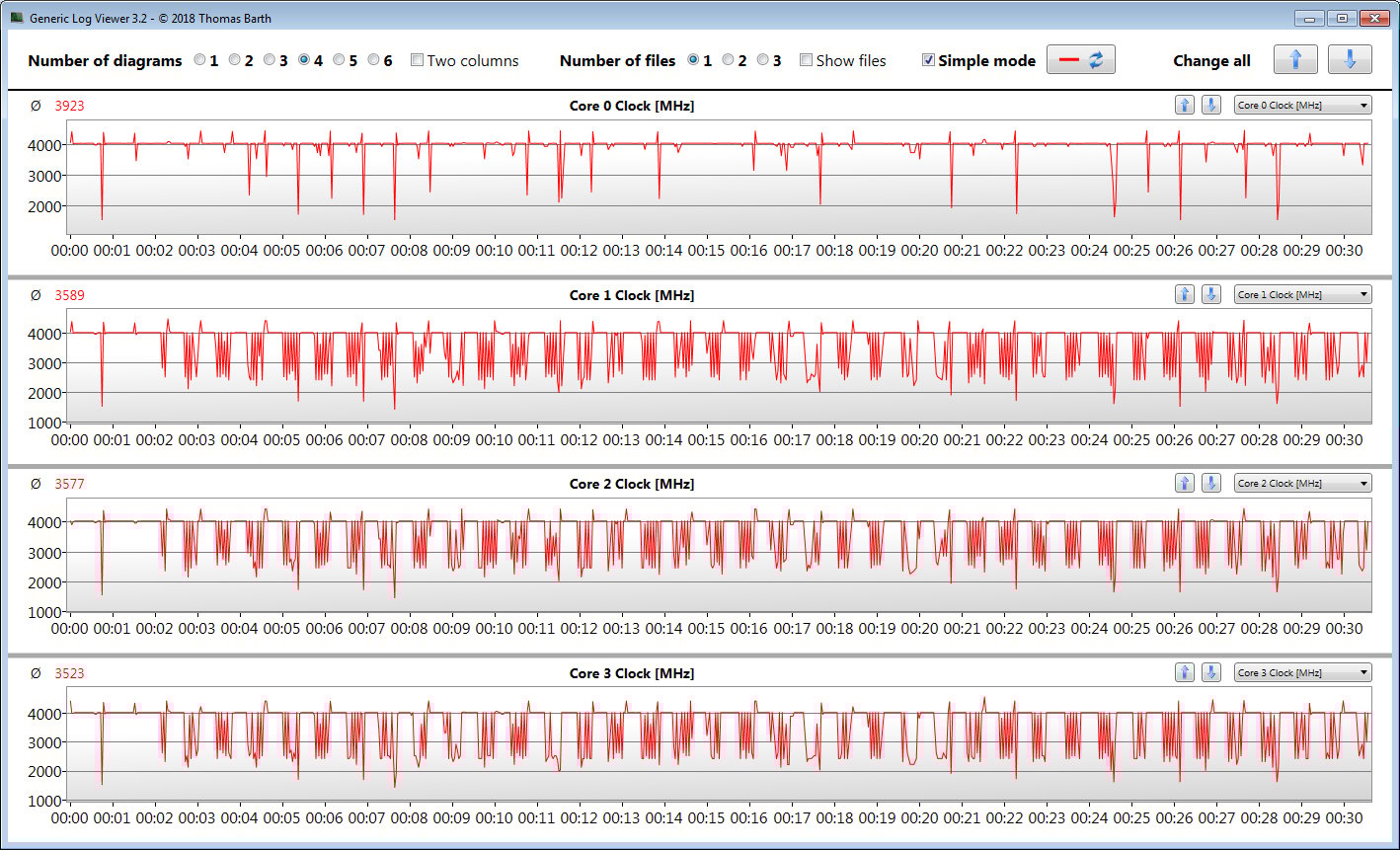Move Core 0 Clock diagram up
The height and width of the screenshot is (850, 1400).
coord(1185,105)
